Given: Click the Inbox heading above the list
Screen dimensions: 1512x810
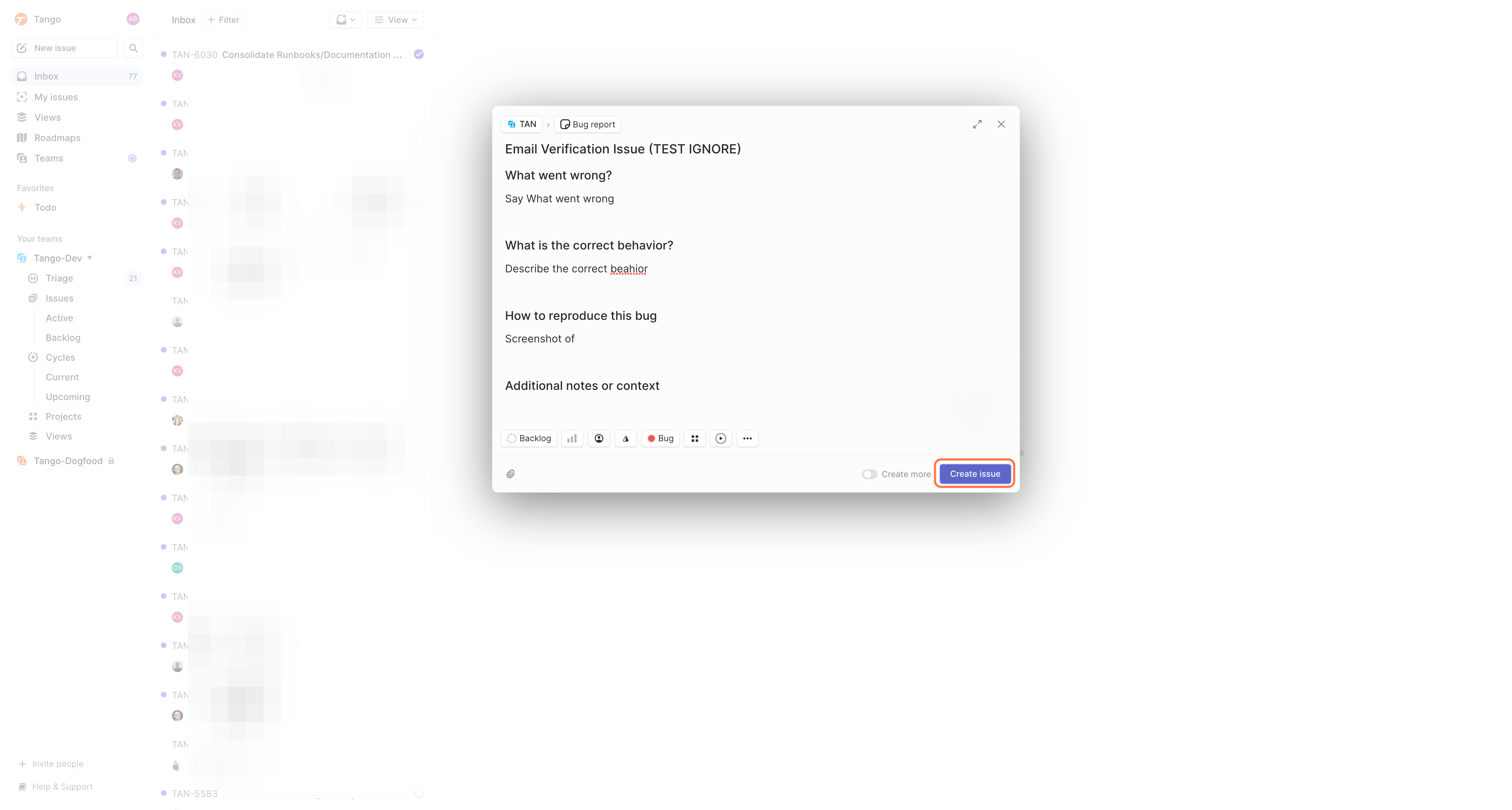Looking at the screenshot, I should click(x=183, y=20).
